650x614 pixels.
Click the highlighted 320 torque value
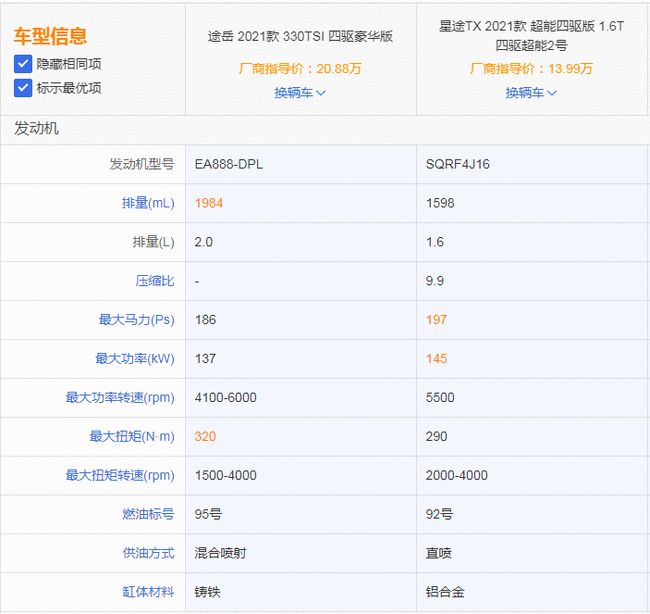tap(206, 437)
